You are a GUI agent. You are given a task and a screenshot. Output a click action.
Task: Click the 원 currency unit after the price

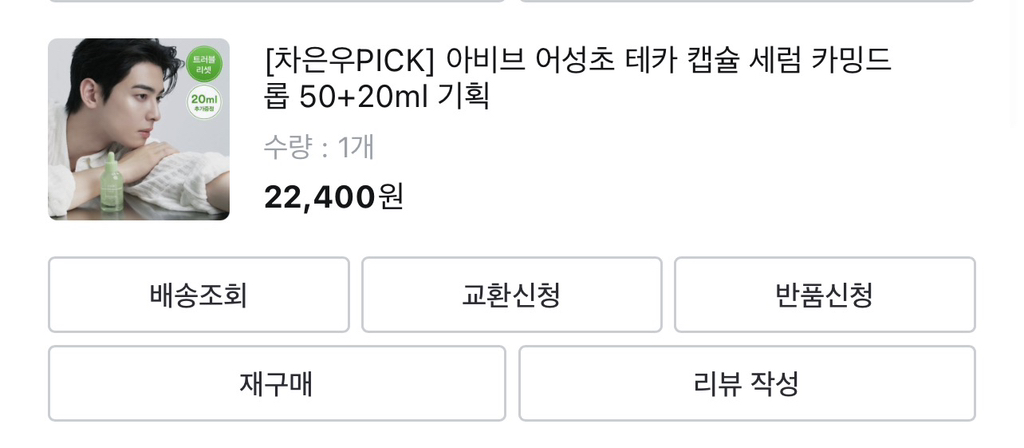391,197
